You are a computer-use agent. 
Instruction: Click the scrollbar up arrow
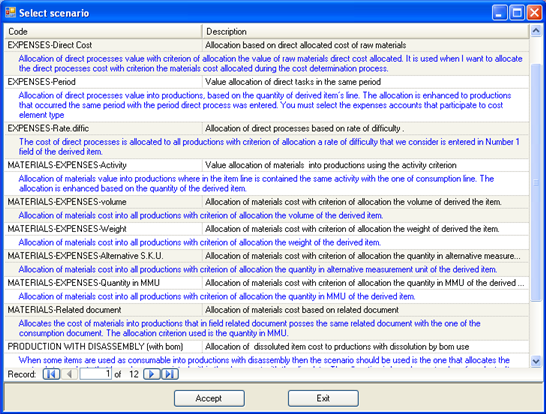click(536, 31)
